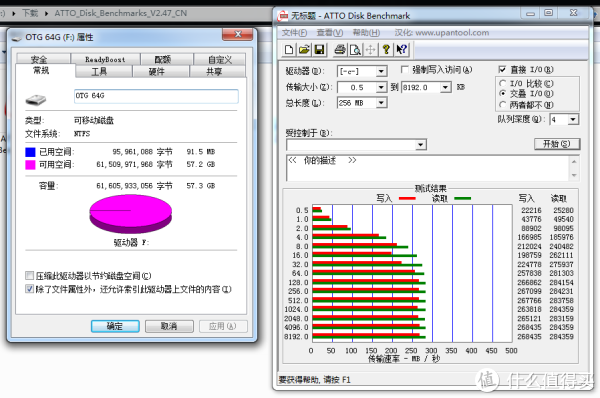Select the 两者都不 radio button
Screen dimensions: 600x398
click(x=503, y=104)
